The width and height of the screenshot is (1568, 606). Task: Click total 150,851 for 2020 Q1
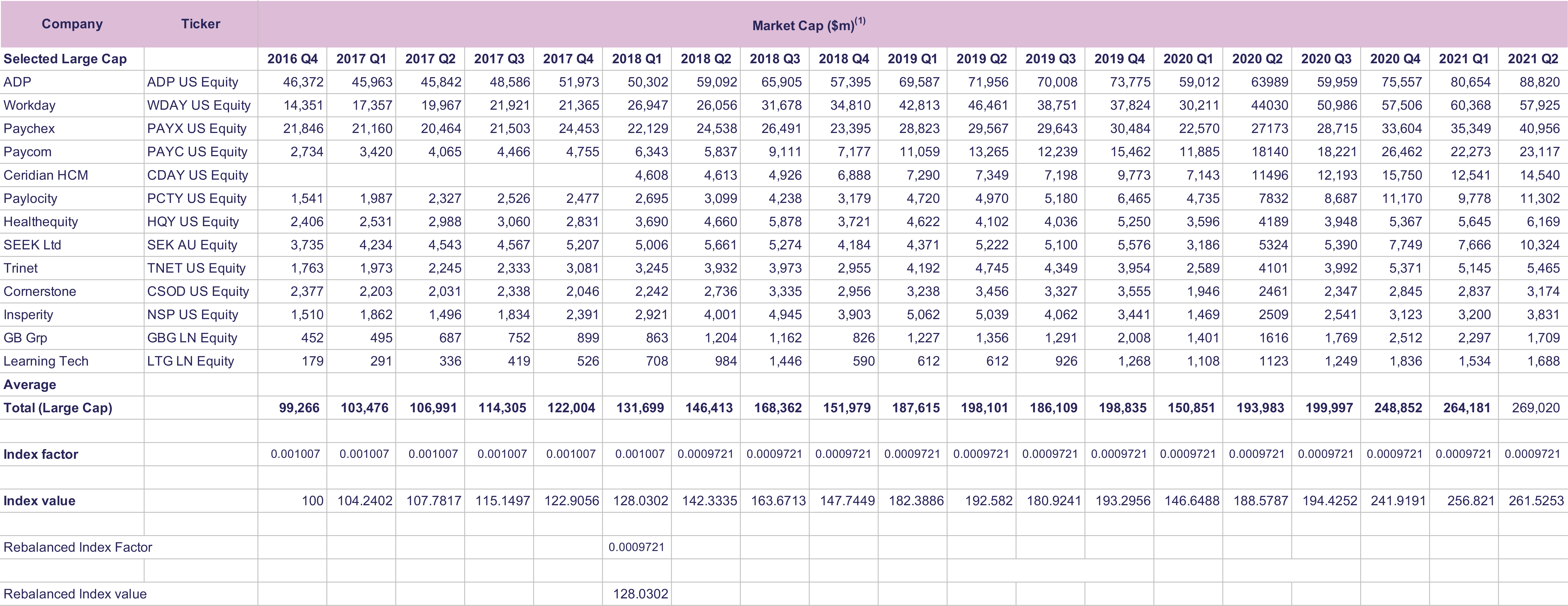[x=1191, y=408]
